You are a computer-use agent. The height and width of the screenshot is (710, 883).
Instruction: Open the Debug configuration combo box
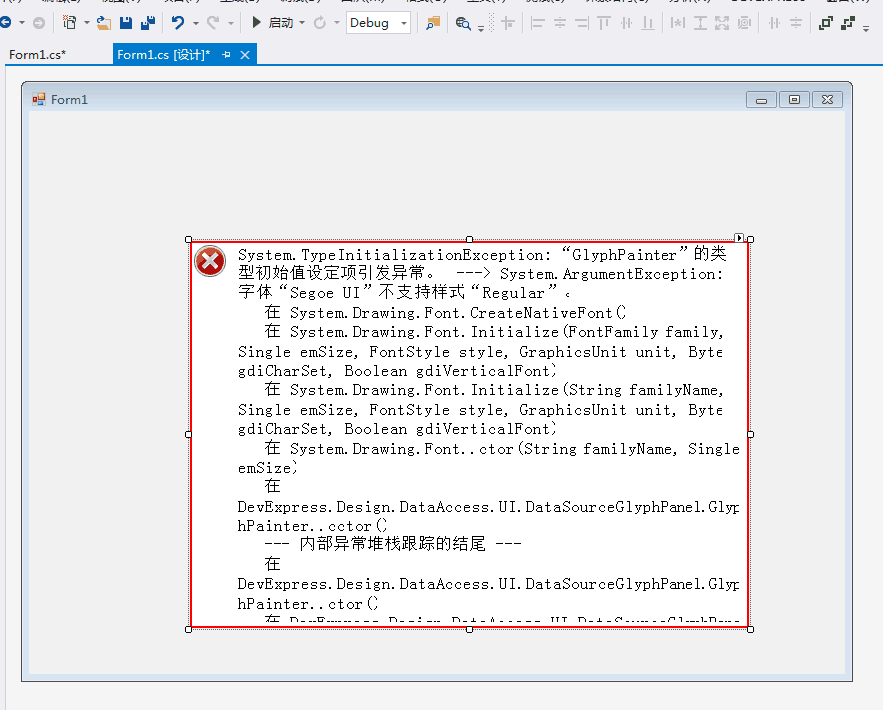[x=378, y=23]
